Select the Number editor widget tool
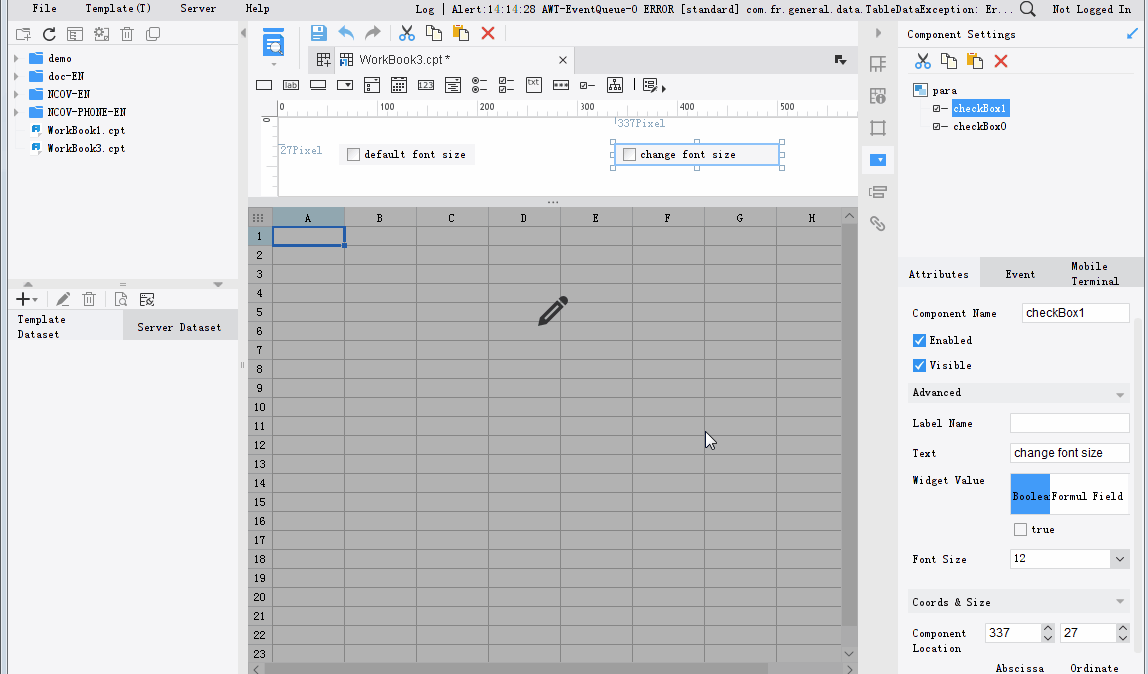 (425, 85)
